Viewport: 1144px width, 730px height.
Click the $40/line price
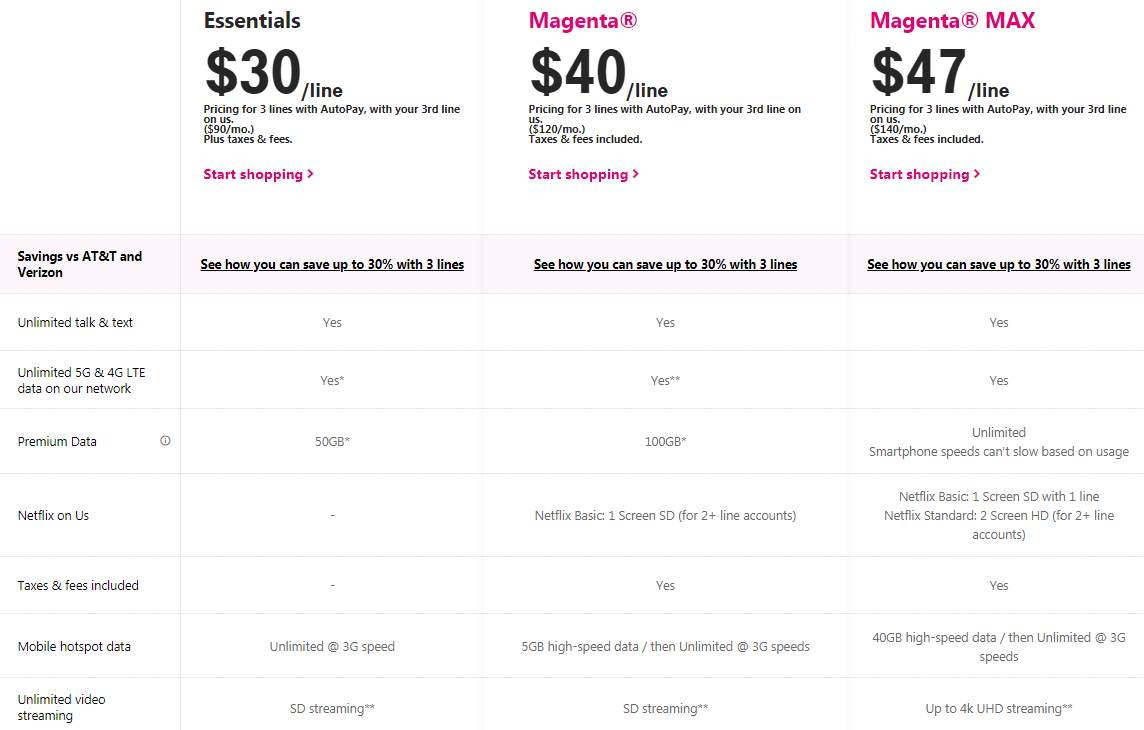pyautogui.click(x=597, y=75)
